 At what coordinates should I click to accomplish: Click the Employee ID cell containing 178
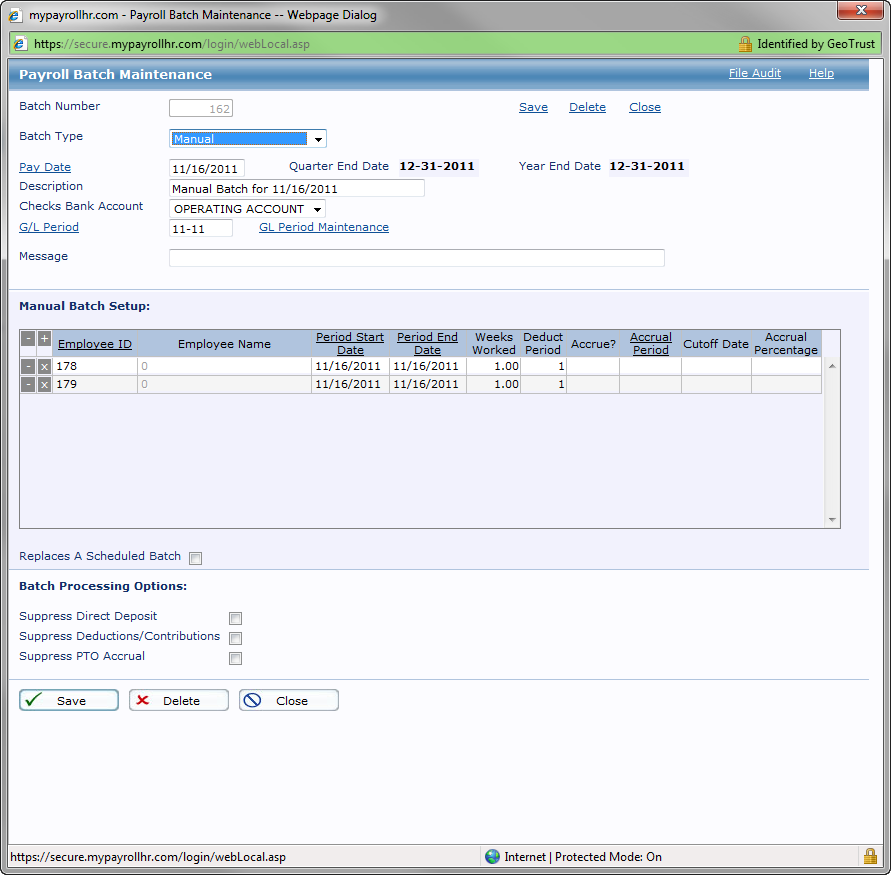[x=95, y=366]
